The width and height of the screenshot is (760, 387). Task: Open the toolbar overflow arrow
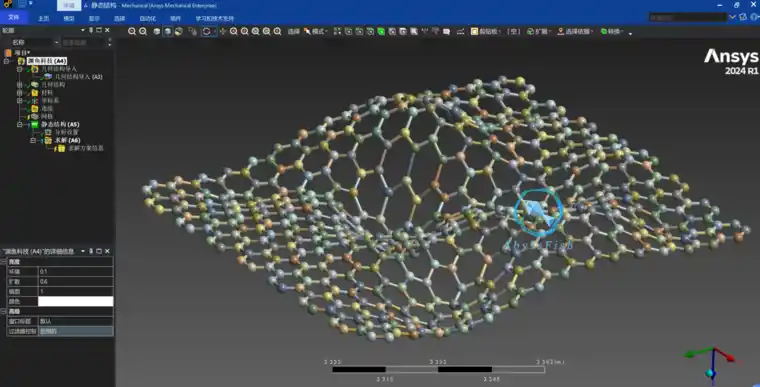pos(630,33)
